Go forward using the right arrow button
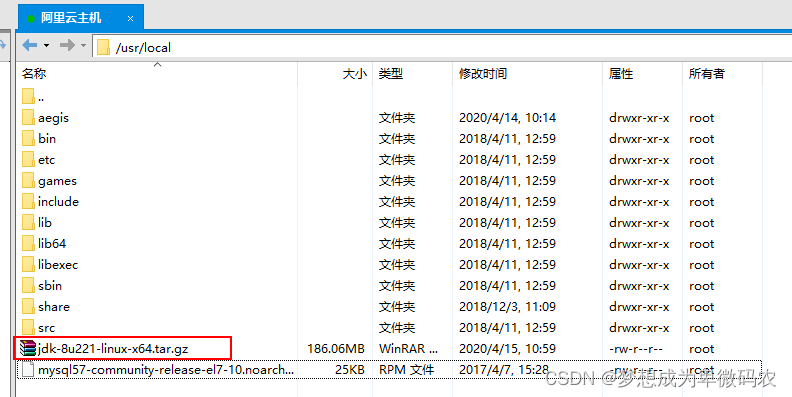 coord(67,45)
